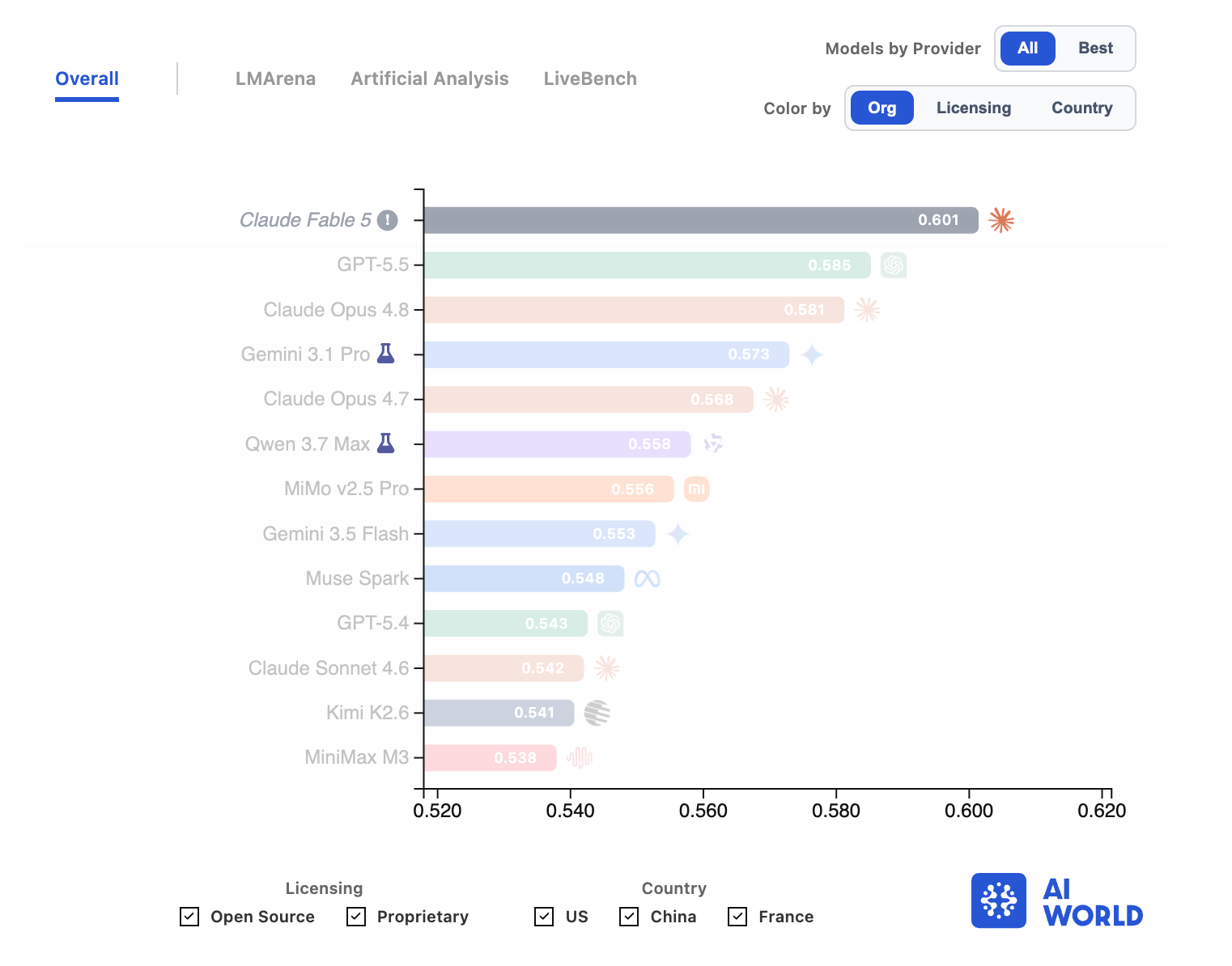Click the Anthropic logo next to Claude Fable 5 bar
Image resolution: width=1232 pixels, height=966 pixels.
(1001, 220)
